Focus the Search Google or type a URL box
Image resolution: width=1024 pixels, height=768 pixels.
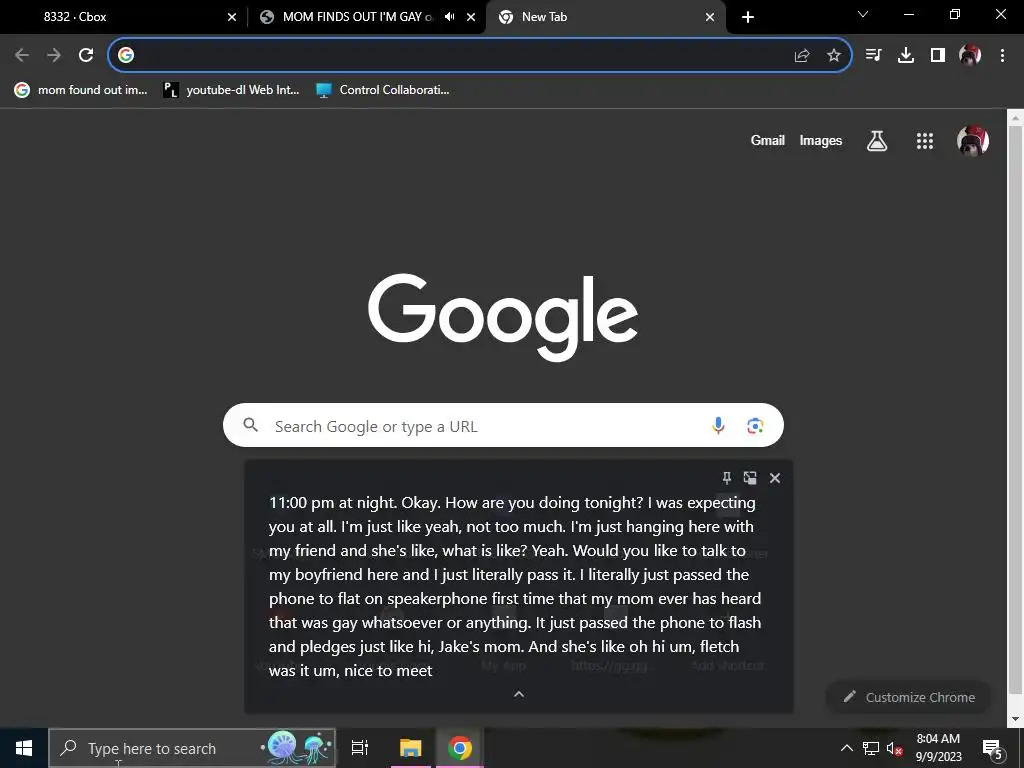[x=503, y=426]
